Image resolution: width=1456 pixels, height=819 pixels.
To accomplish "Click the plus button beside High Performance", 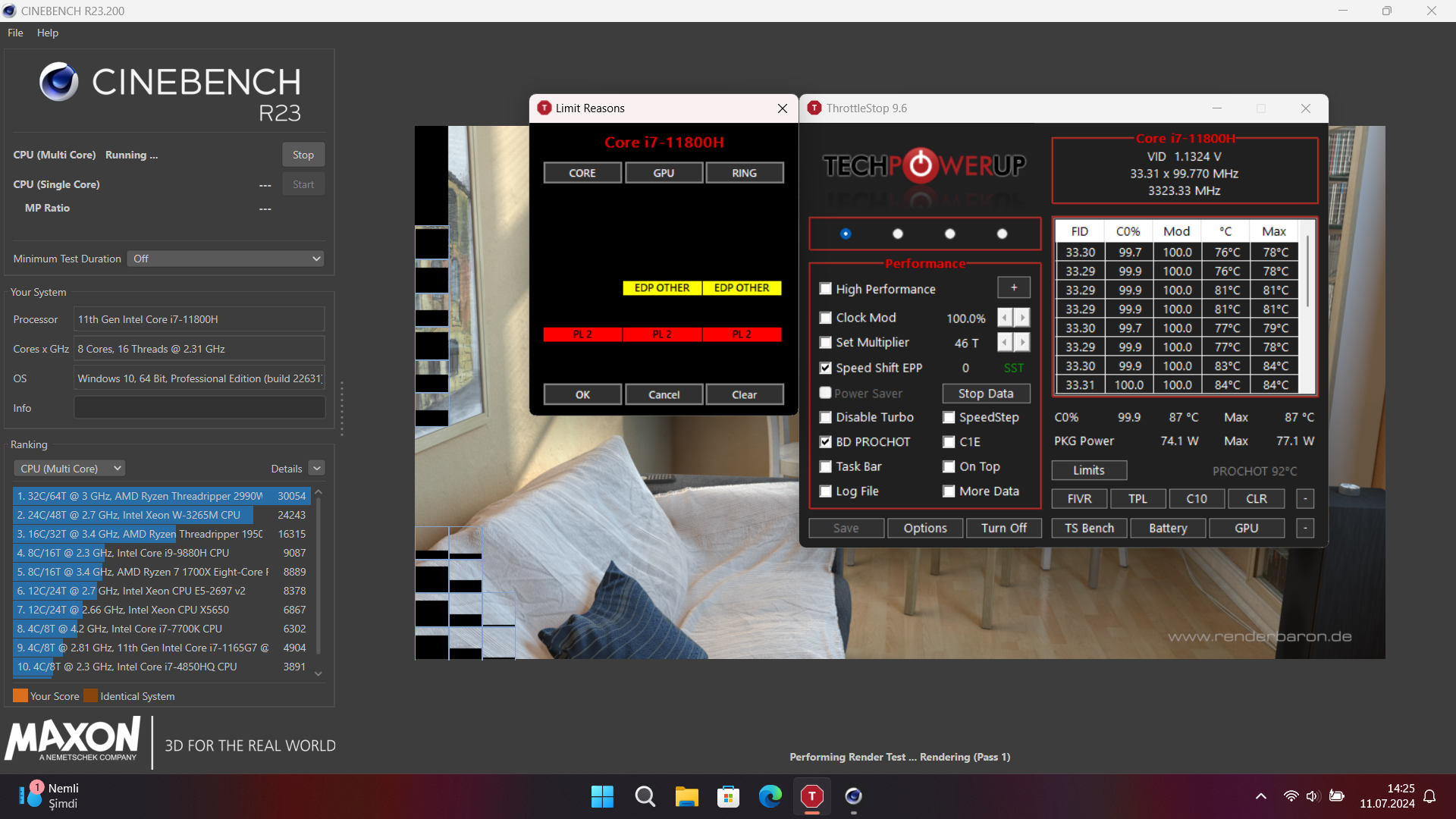I will coord(1013,287).
